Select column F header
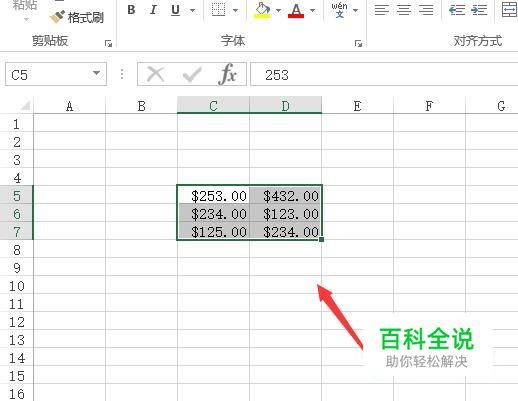 point(429,106)
